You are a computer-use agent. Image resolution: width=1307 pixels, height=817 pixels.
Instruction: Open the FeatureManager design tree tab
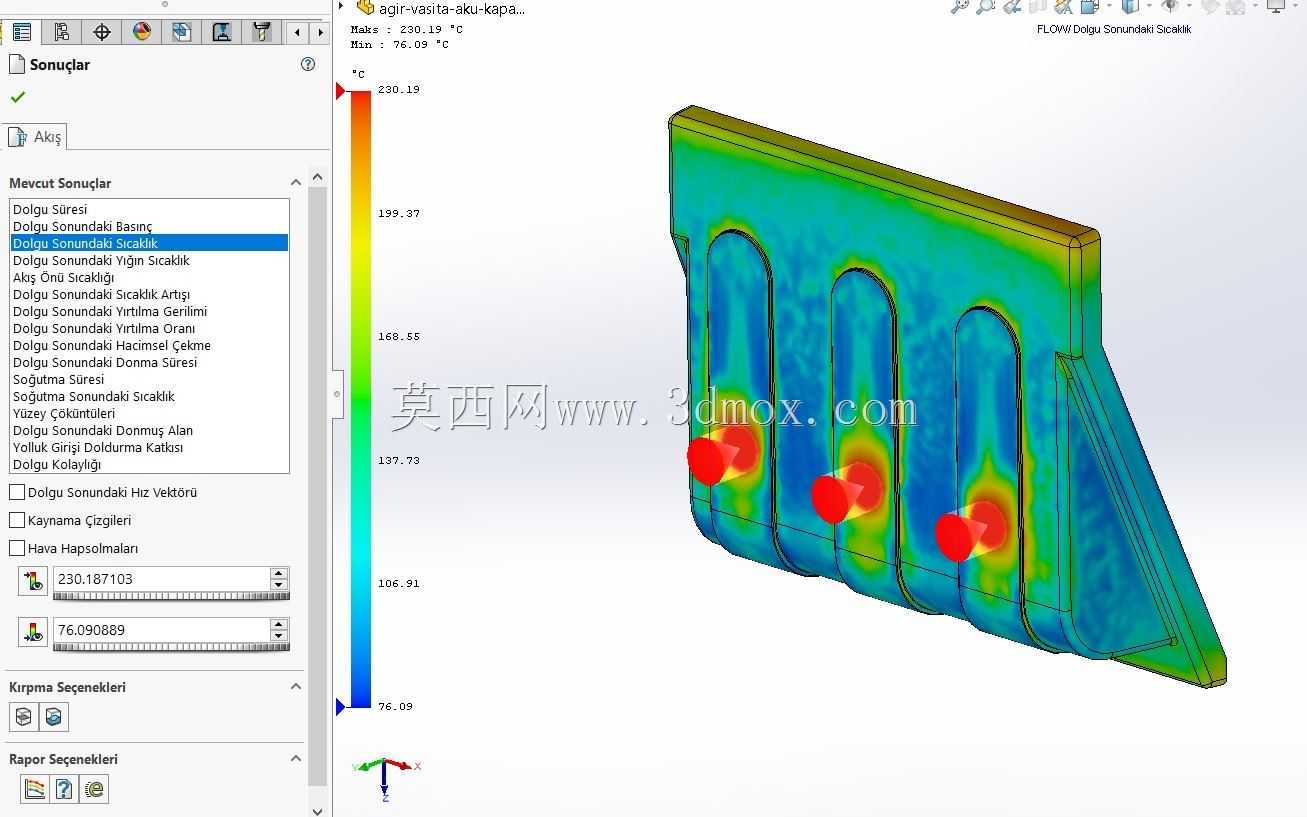(21, 32)
